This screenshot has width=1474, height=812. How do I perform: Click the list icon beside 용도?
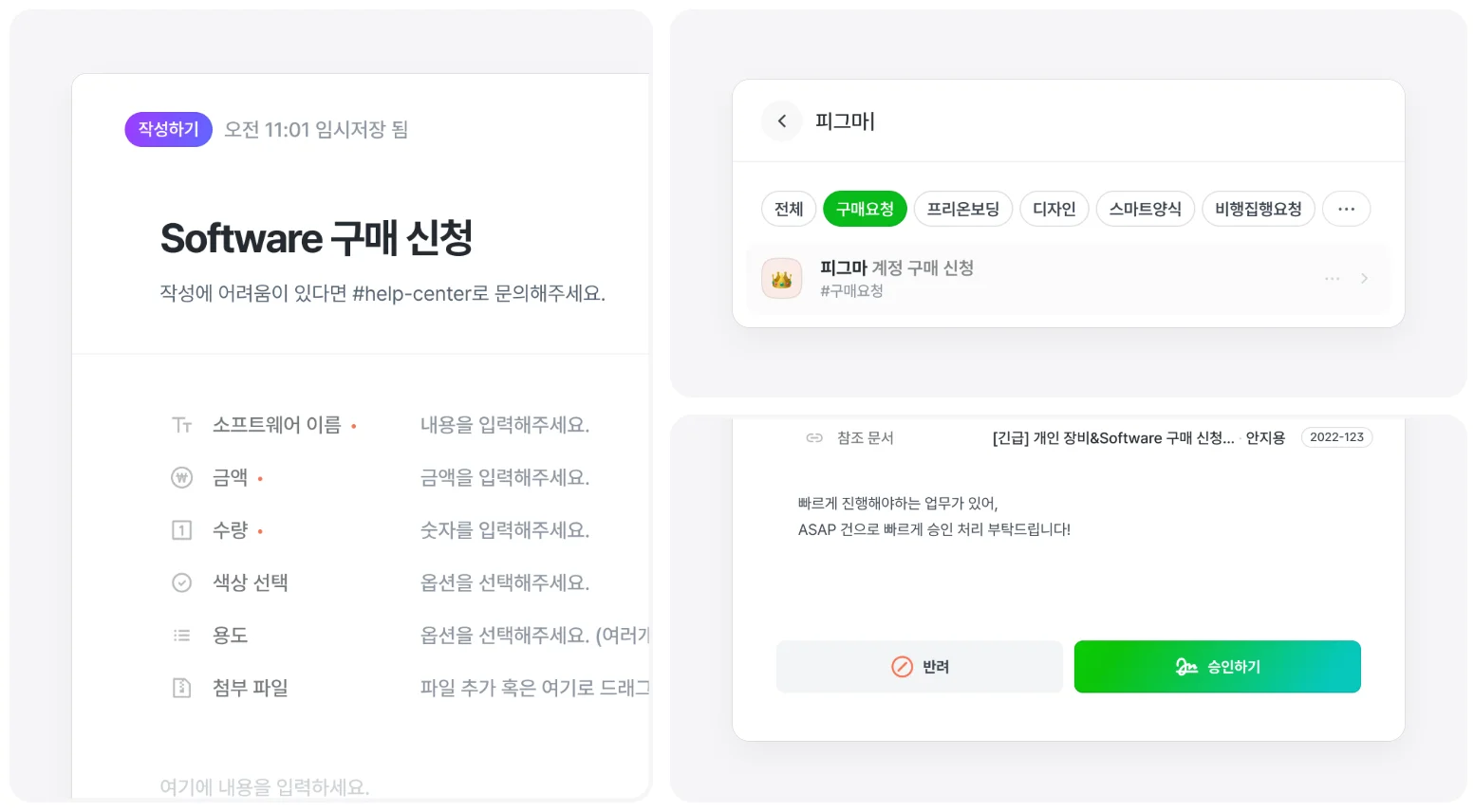[x=182, y=636]
